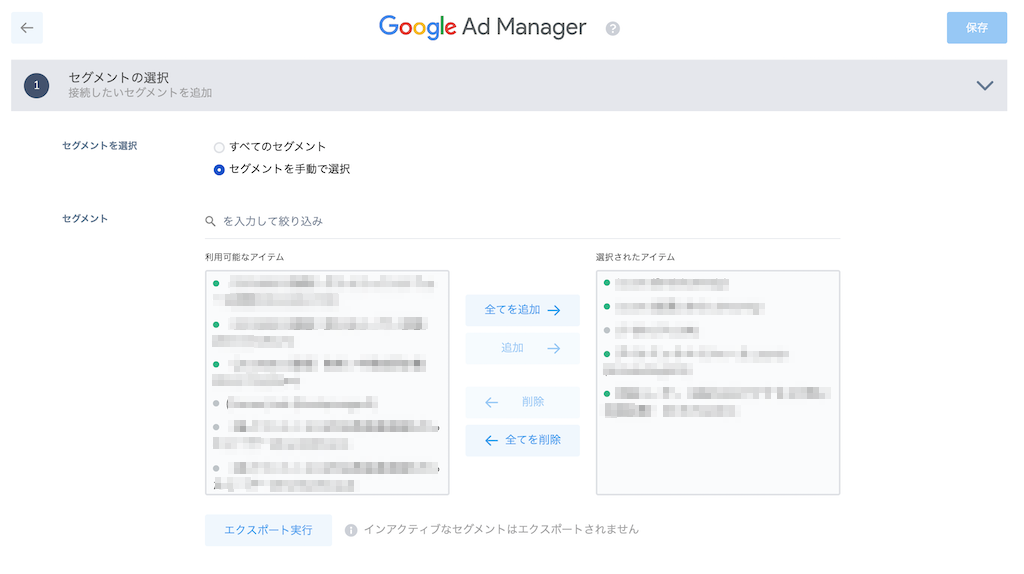The height and width of the screenshot is (574, 1024).
Task: Click the エクスポート実行 button
Action: coord(268,530)
